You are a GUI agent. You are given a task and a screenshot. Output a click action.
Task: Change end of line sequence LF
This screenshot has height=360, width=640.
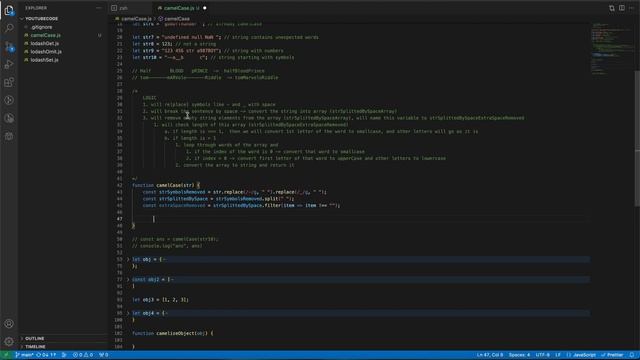click(x=558, y=355)
